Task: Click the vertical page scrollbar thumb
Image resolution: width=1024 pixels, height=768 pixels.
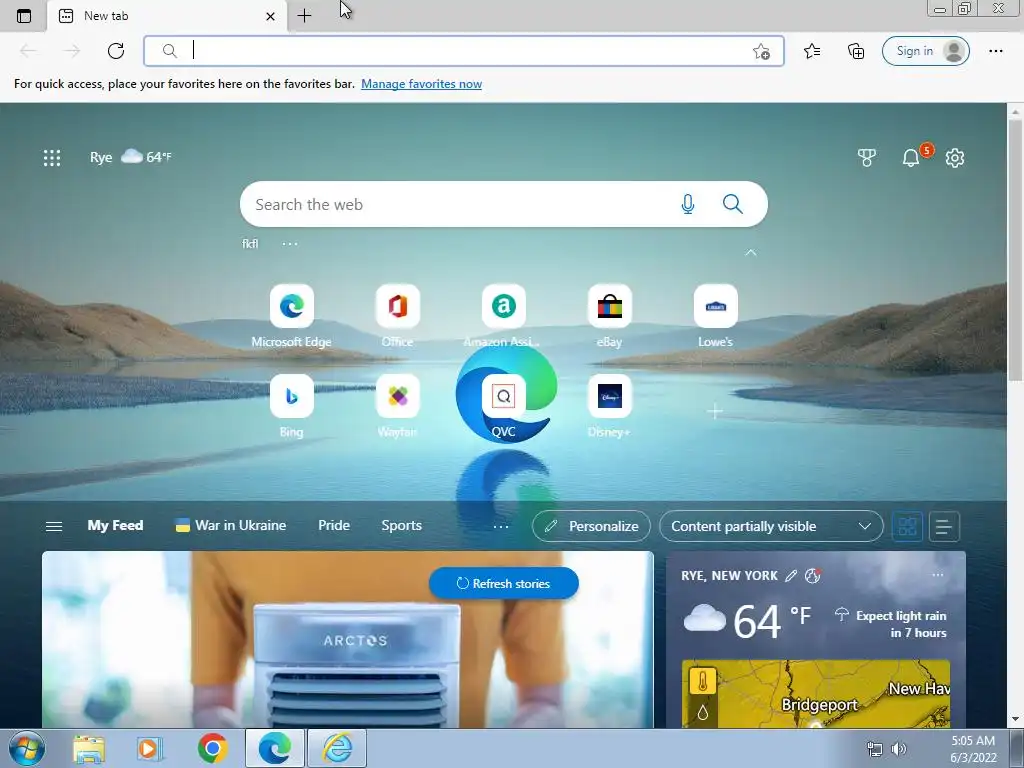Action: [1015, 251]
